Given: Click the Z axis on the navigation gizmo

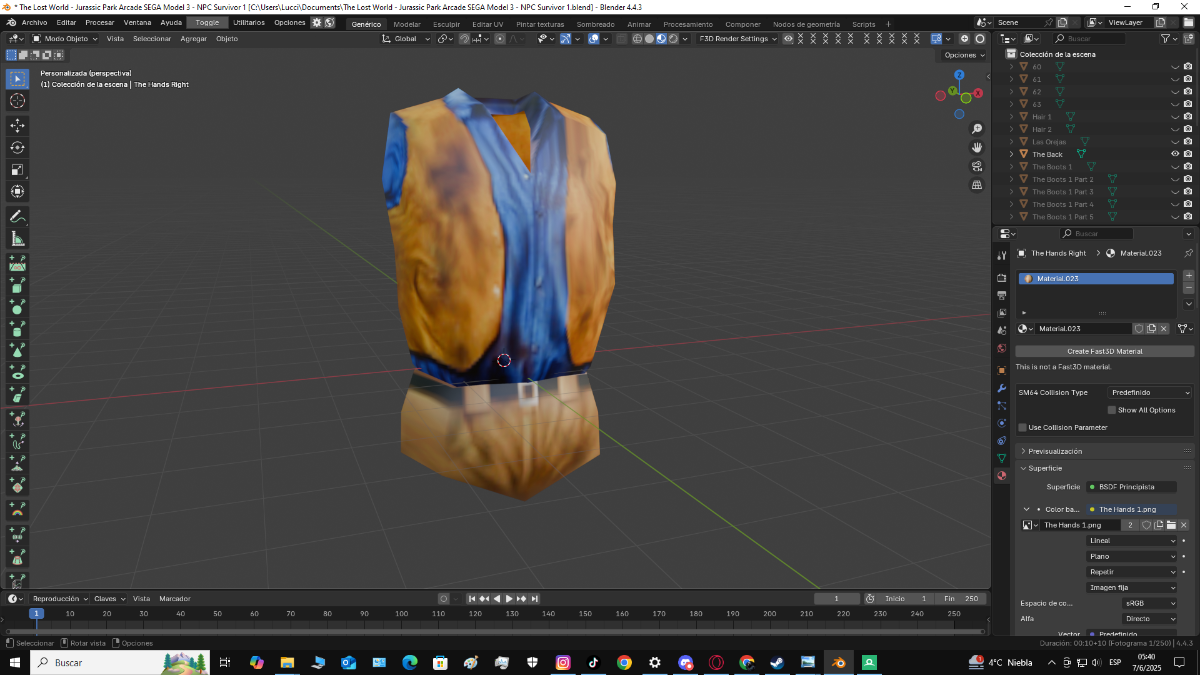Looking at the screenshot, I should coord(959,75).
